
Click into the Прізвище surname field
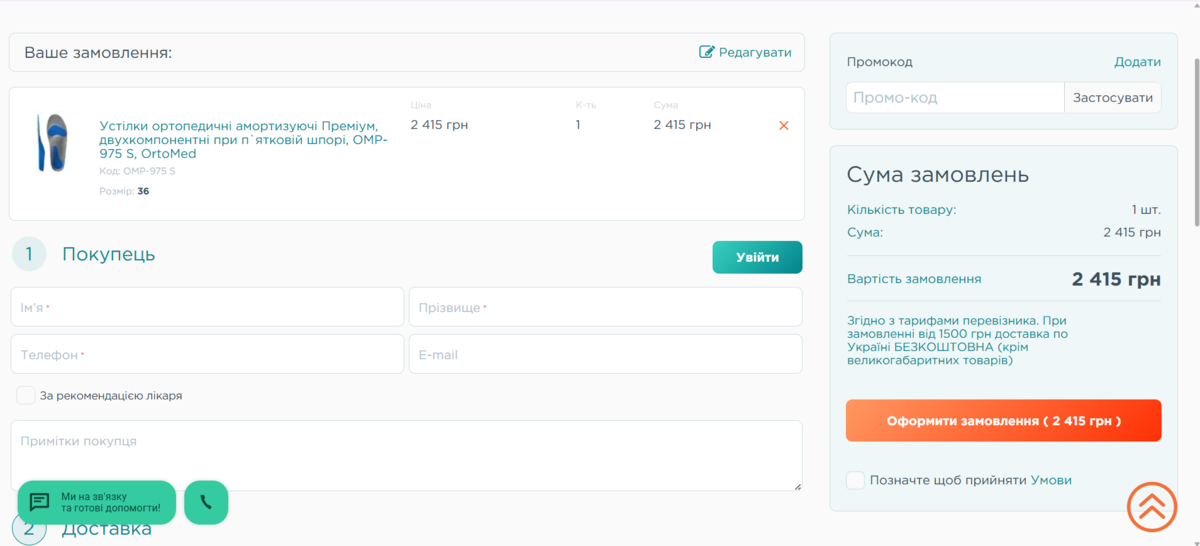pos(605,307)
